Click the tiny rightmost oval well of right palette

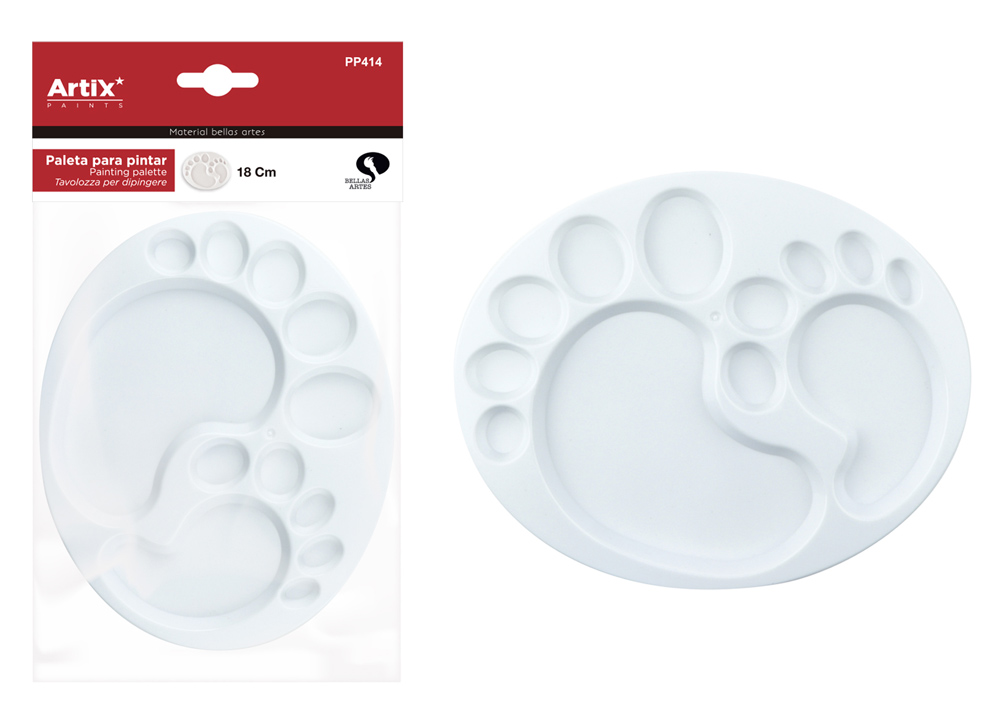tap(903, 281)
